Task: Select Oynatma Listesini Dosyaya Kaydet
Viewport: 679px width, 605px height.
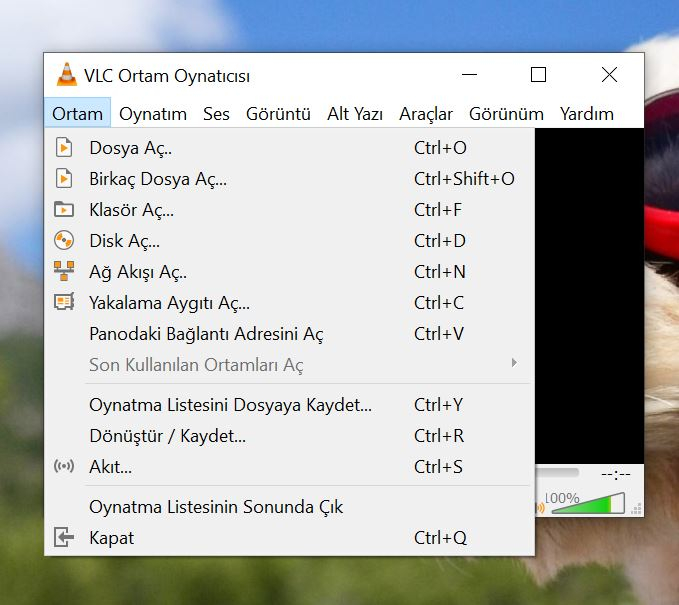Action: click(230, 405)
